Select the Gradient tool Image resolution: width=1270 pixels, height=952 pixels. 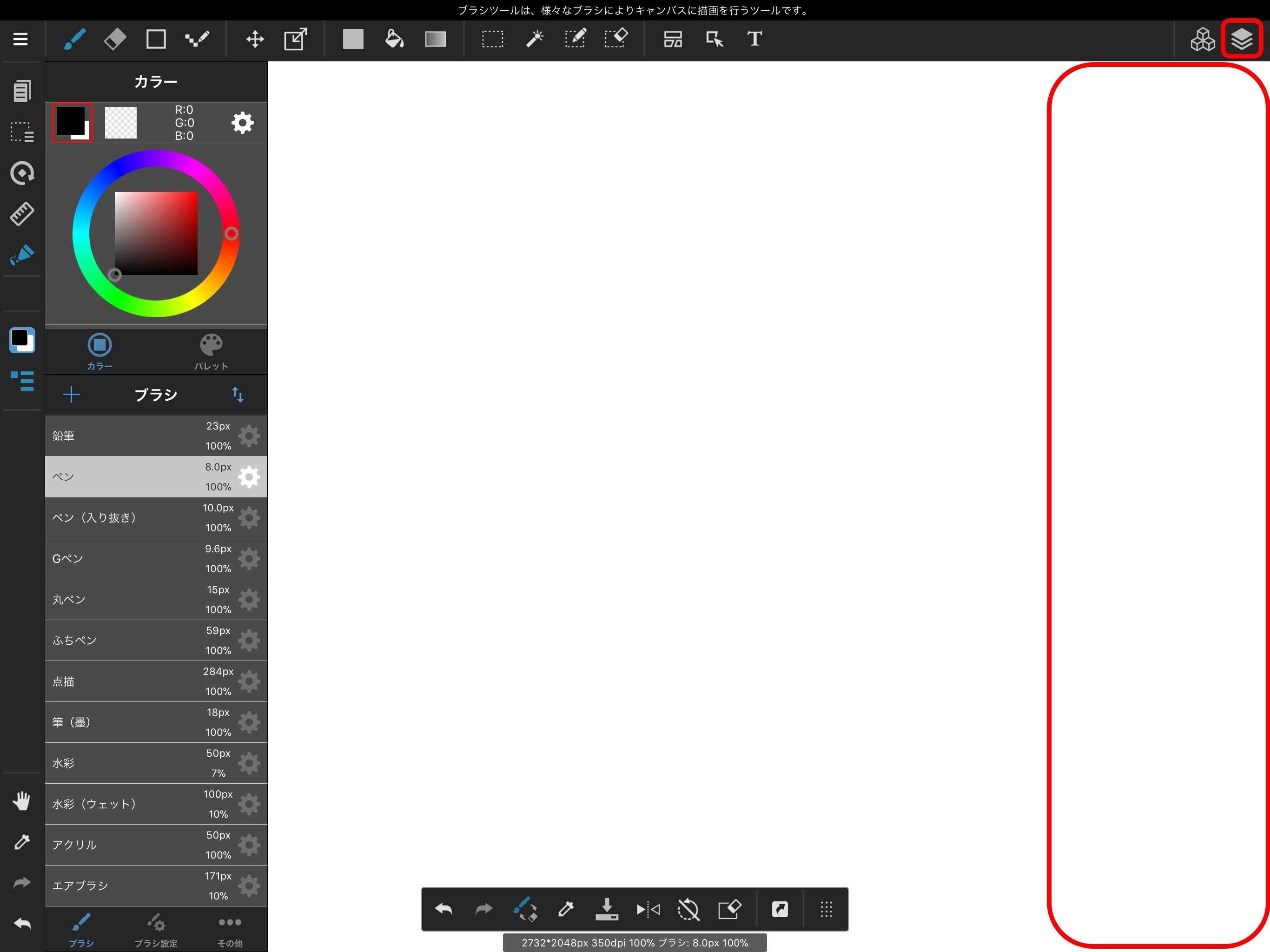435,39
